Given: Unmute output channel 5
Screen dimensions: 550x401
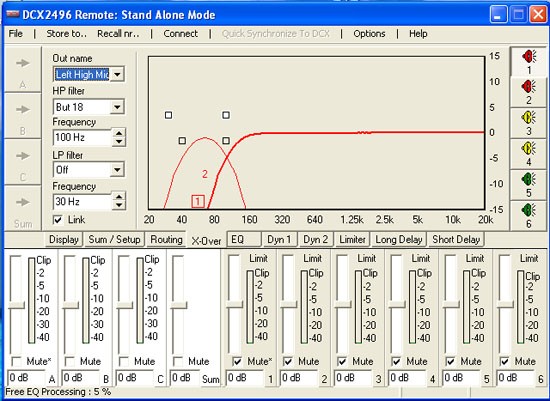Looking at the screenshot, I should (450, 361).
